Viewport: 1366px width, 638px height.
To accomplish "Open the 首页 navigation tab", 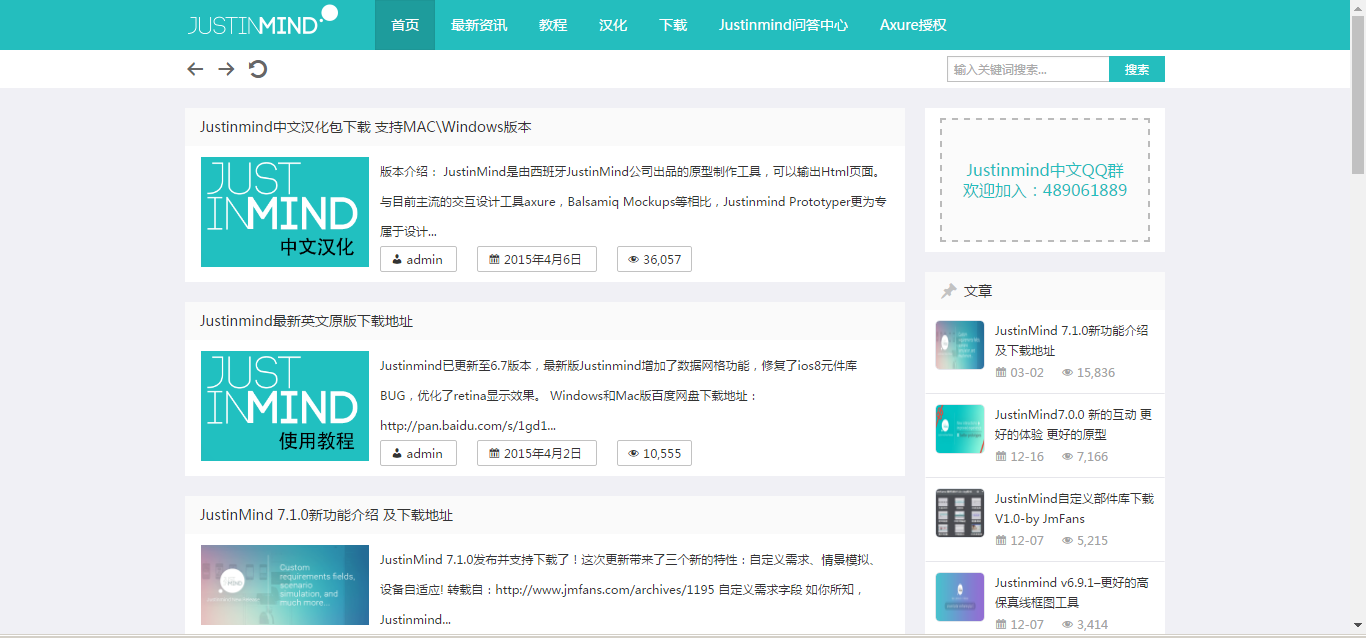I will pyautogui.click(x=405, y=25).
